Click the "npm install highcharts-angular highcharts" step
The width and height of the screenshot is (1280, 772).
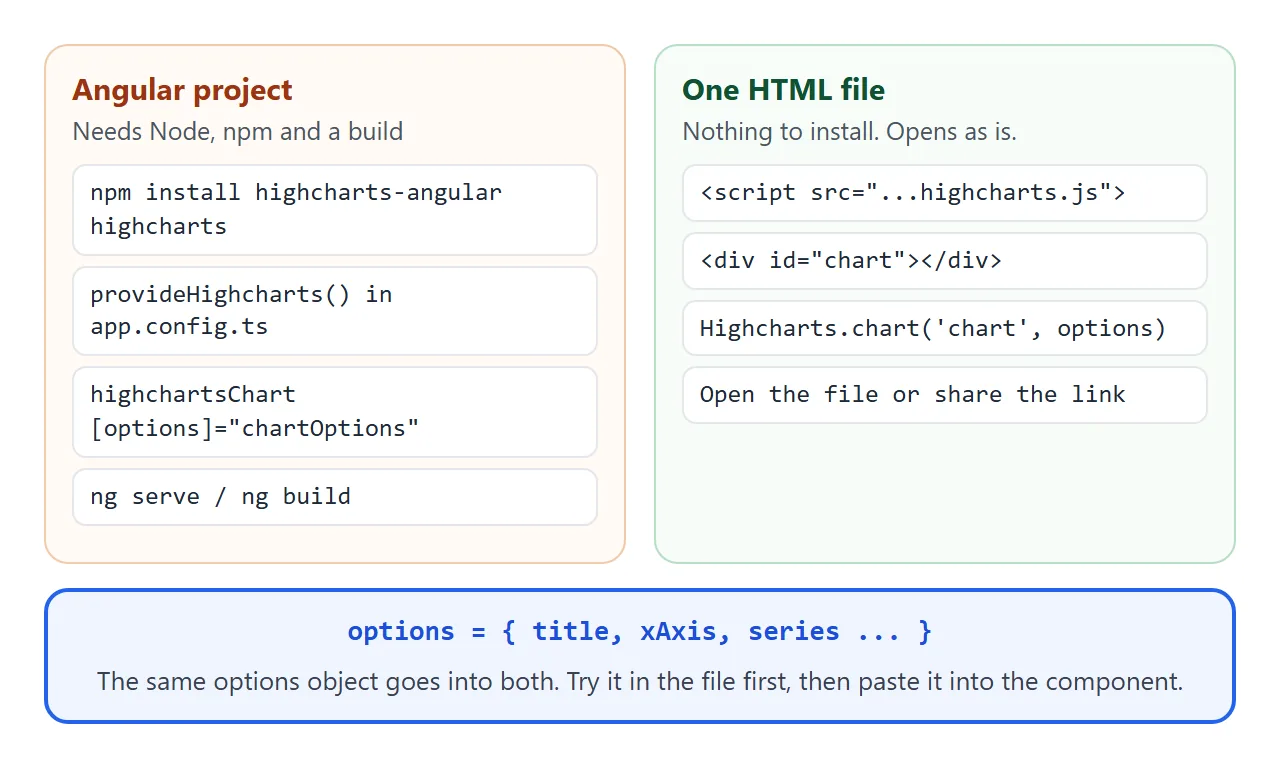pyautogui.click(x=335, y=210)
